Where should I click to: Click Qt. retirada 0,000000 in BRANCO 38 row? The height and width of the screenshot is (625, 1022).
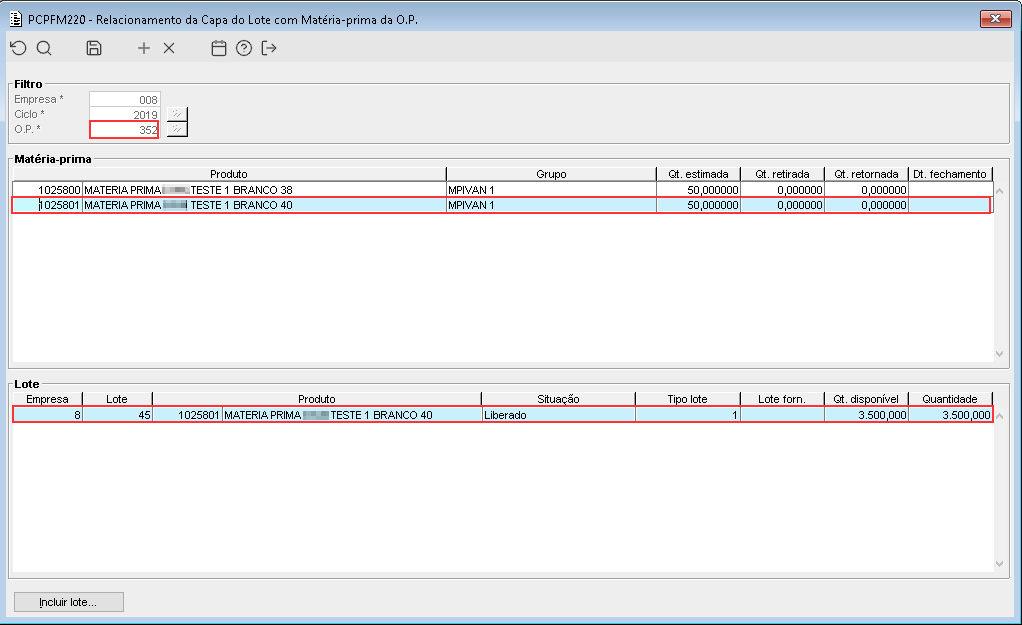(782, 190)
